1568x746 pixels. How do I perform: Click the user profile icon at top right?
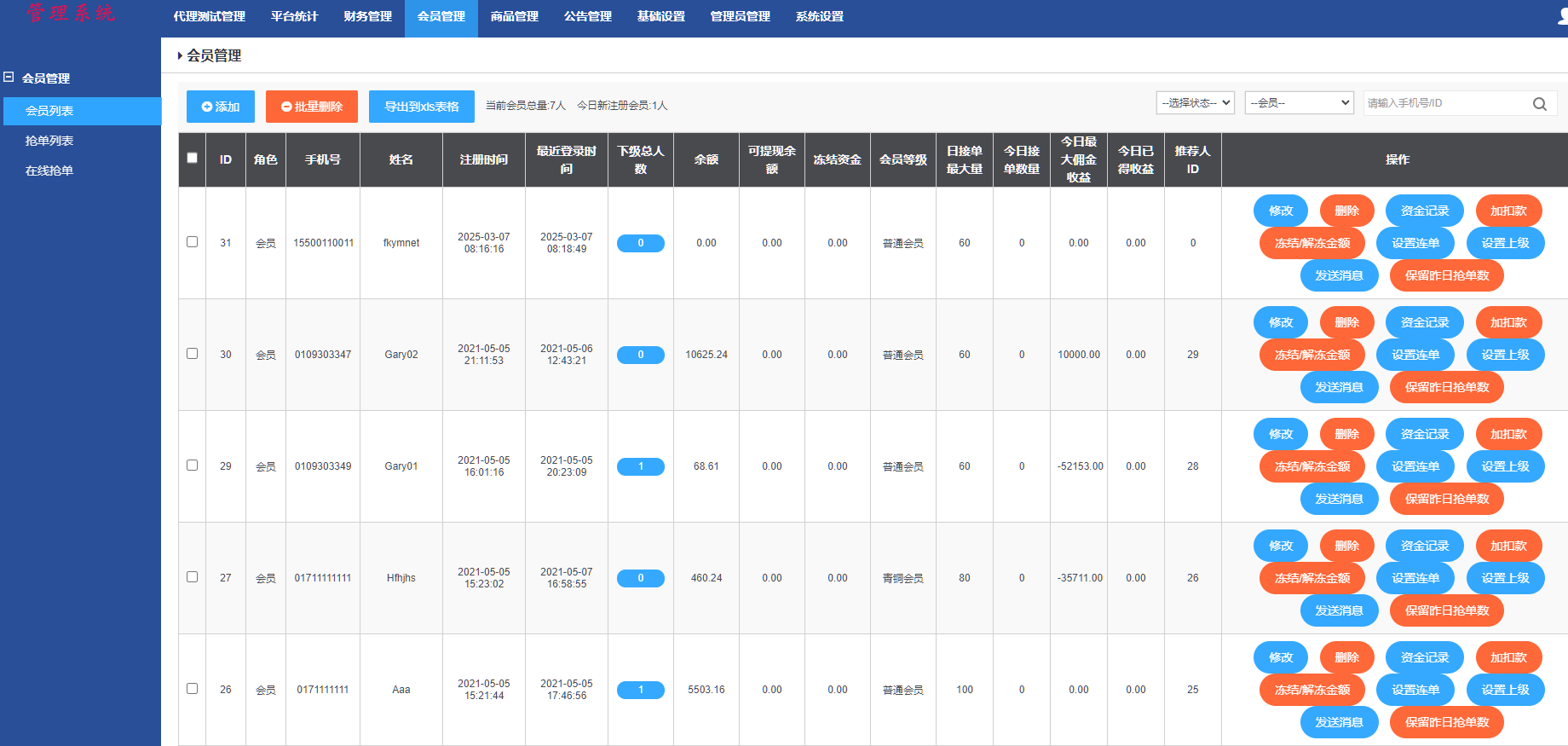point(1561,17)
